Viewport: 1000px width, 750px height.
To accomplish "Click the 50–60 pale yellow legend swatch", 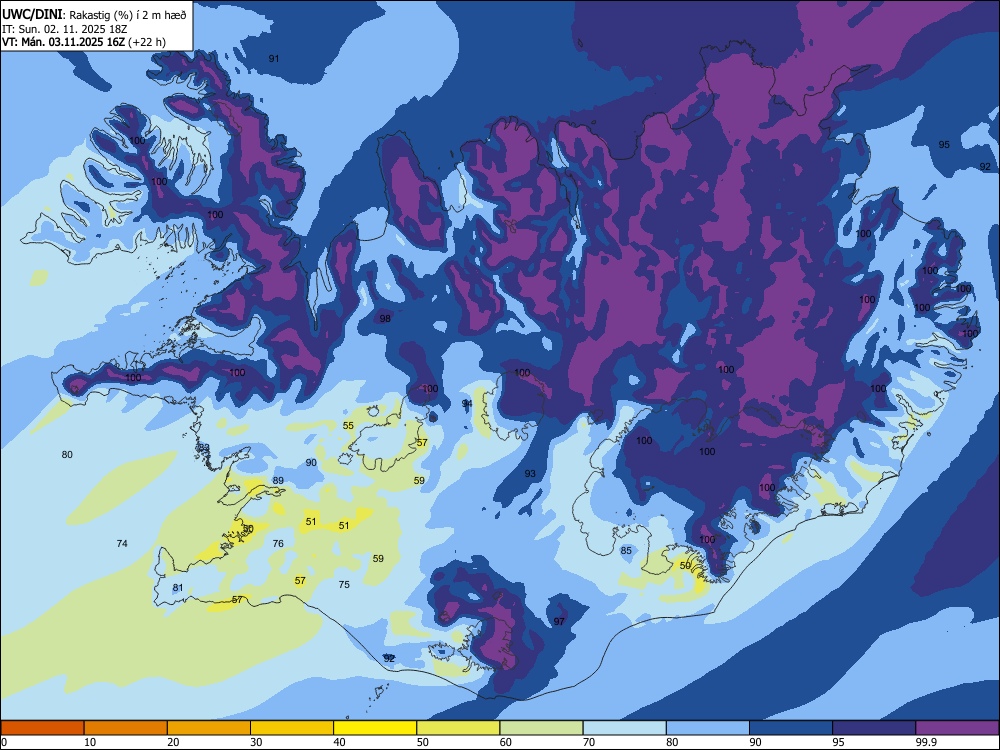I will 458,728.
